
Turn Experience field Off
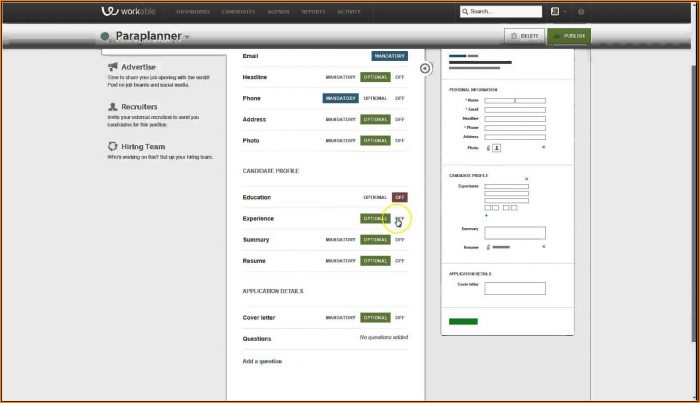(x=399, y=218)
